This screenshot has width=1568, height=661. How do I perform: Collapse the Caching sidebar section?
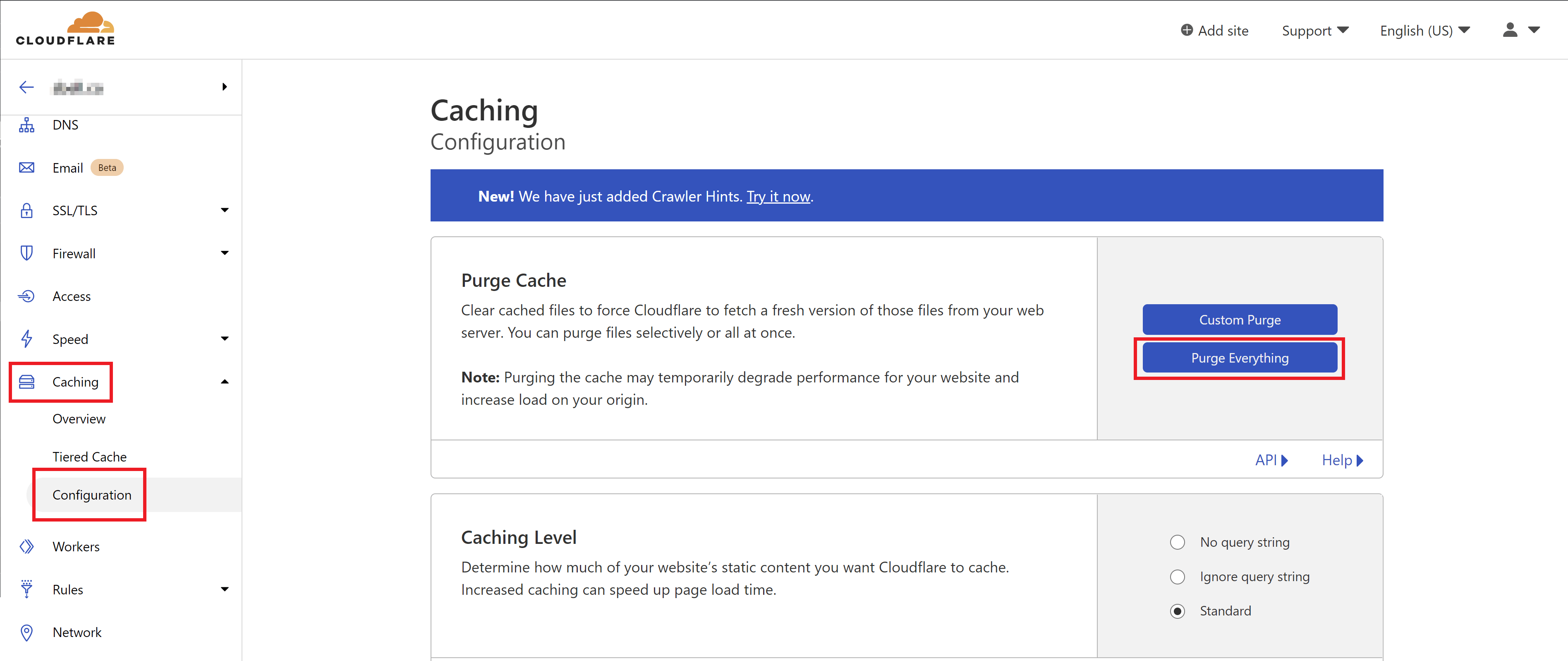click(225, 382)
